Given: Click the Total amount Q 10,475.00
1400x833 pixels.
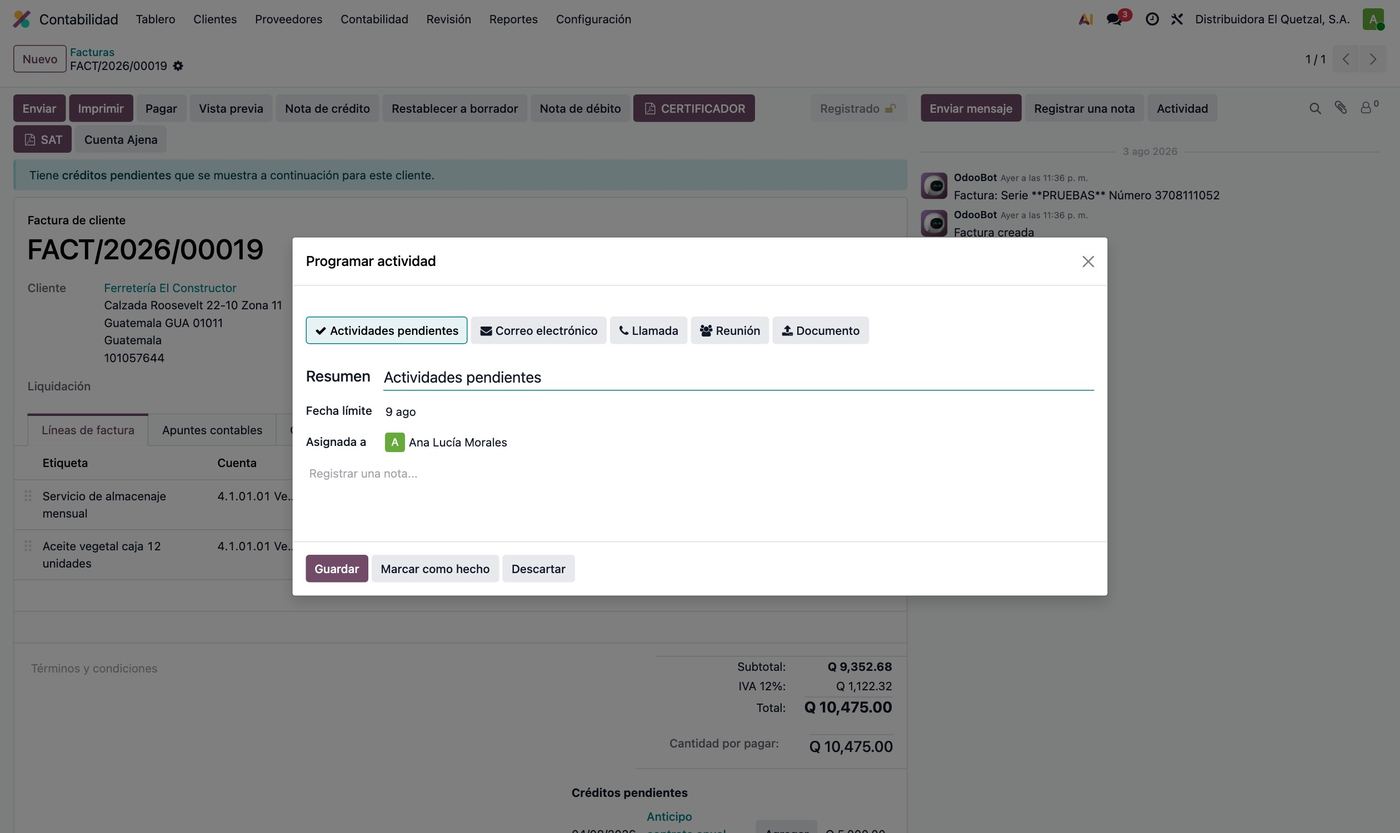Looking at the screenshot, I should [x=848, y=708].
